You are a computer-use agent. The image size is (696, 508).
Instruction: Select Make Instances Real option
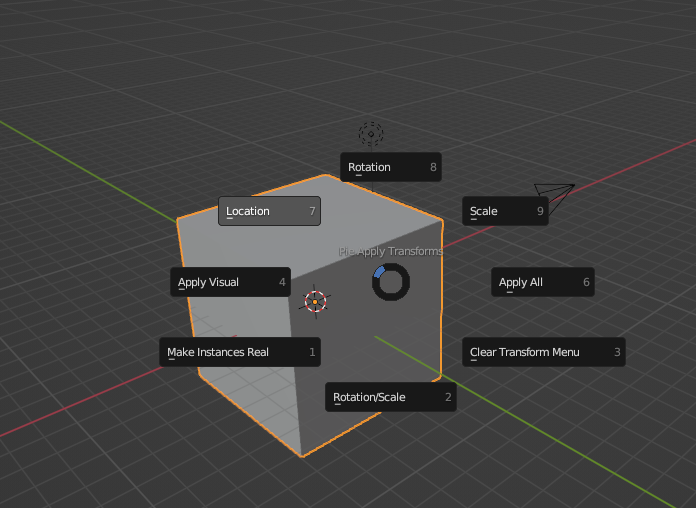[x=240, y=352]
